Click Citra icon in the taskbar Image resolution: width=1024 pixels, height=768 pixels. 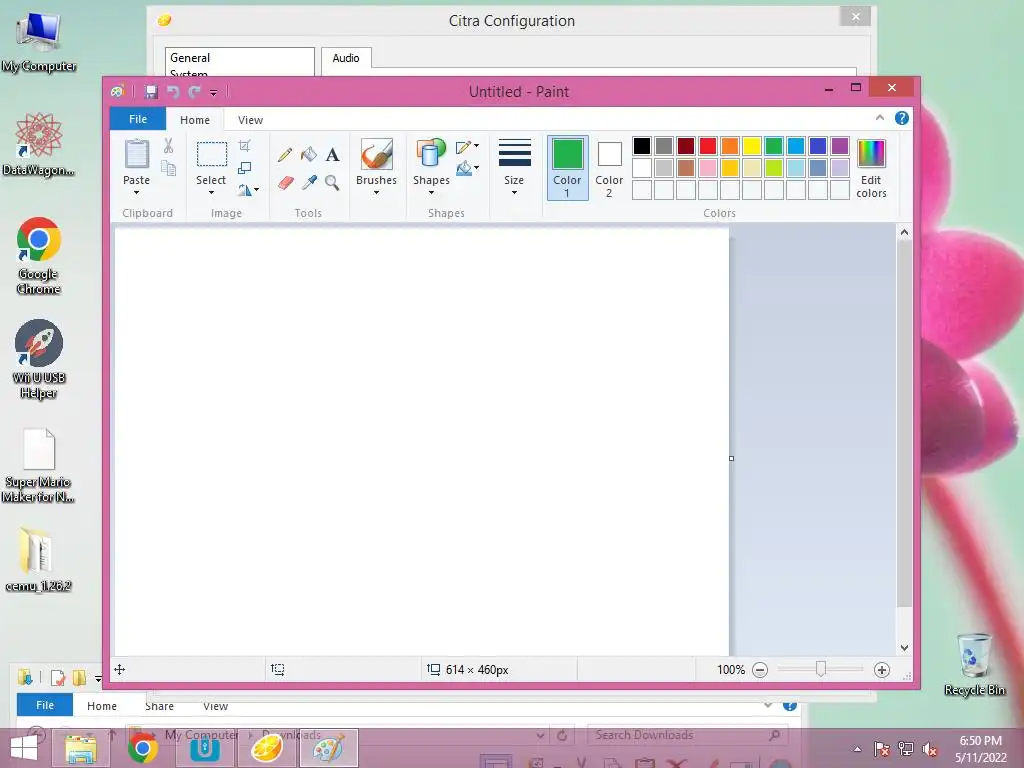click(x=268, y=748)
